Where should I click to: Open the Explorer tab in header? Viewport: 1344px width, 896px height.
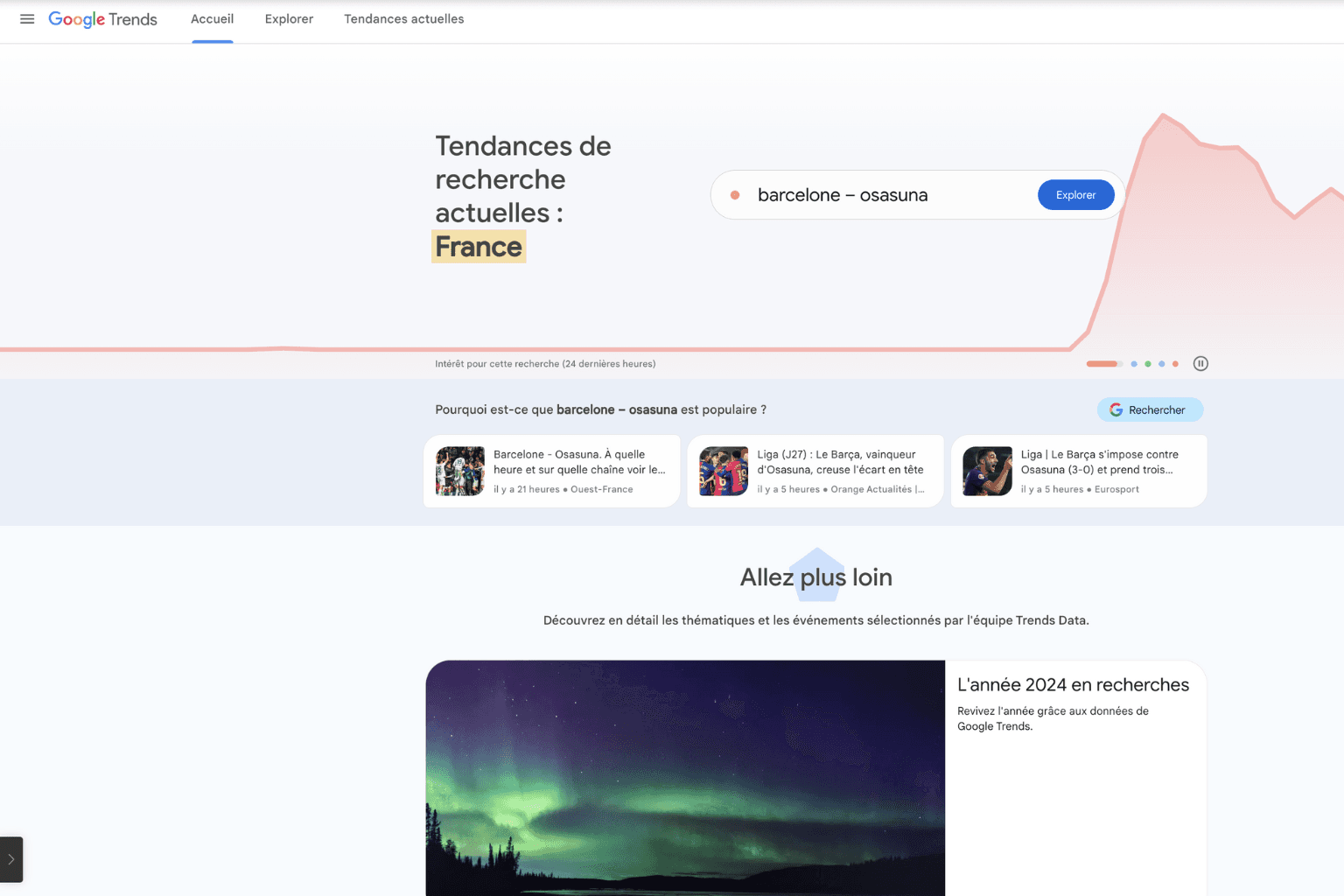coord(289,19)
